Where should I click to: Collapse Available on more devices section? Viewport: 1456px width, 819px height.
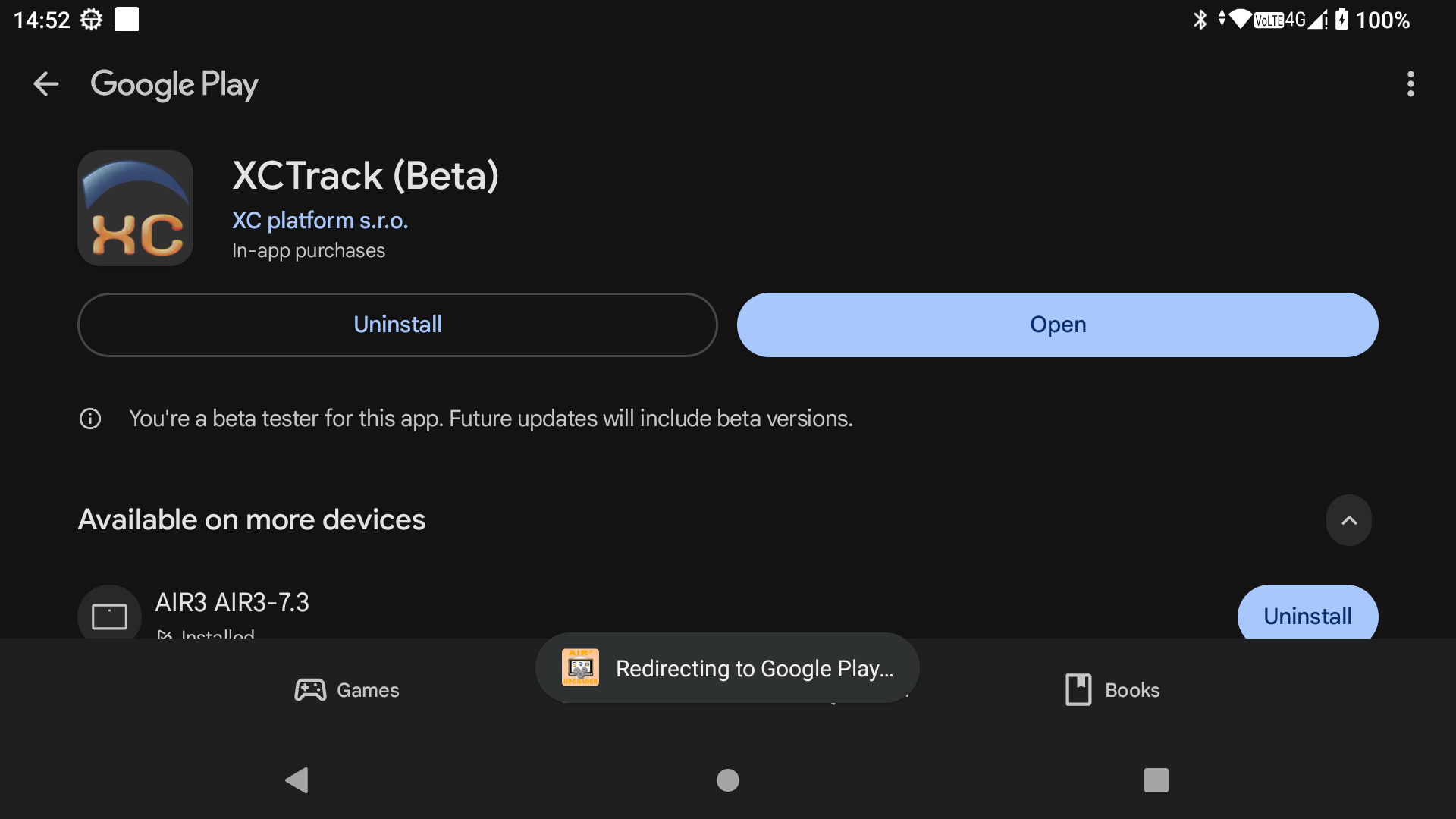pyautogui.click(x=1348, y=520)
